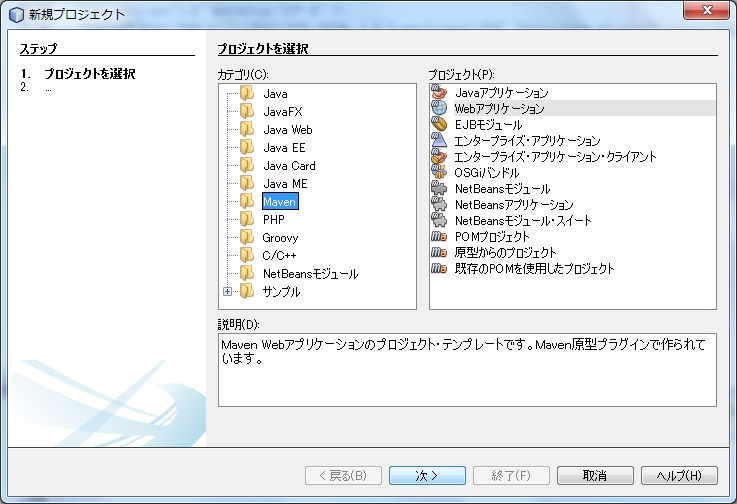Choose NetBeansモジュール・スイート project text
This screenshot has height=504, width=737.
point(523,220)
